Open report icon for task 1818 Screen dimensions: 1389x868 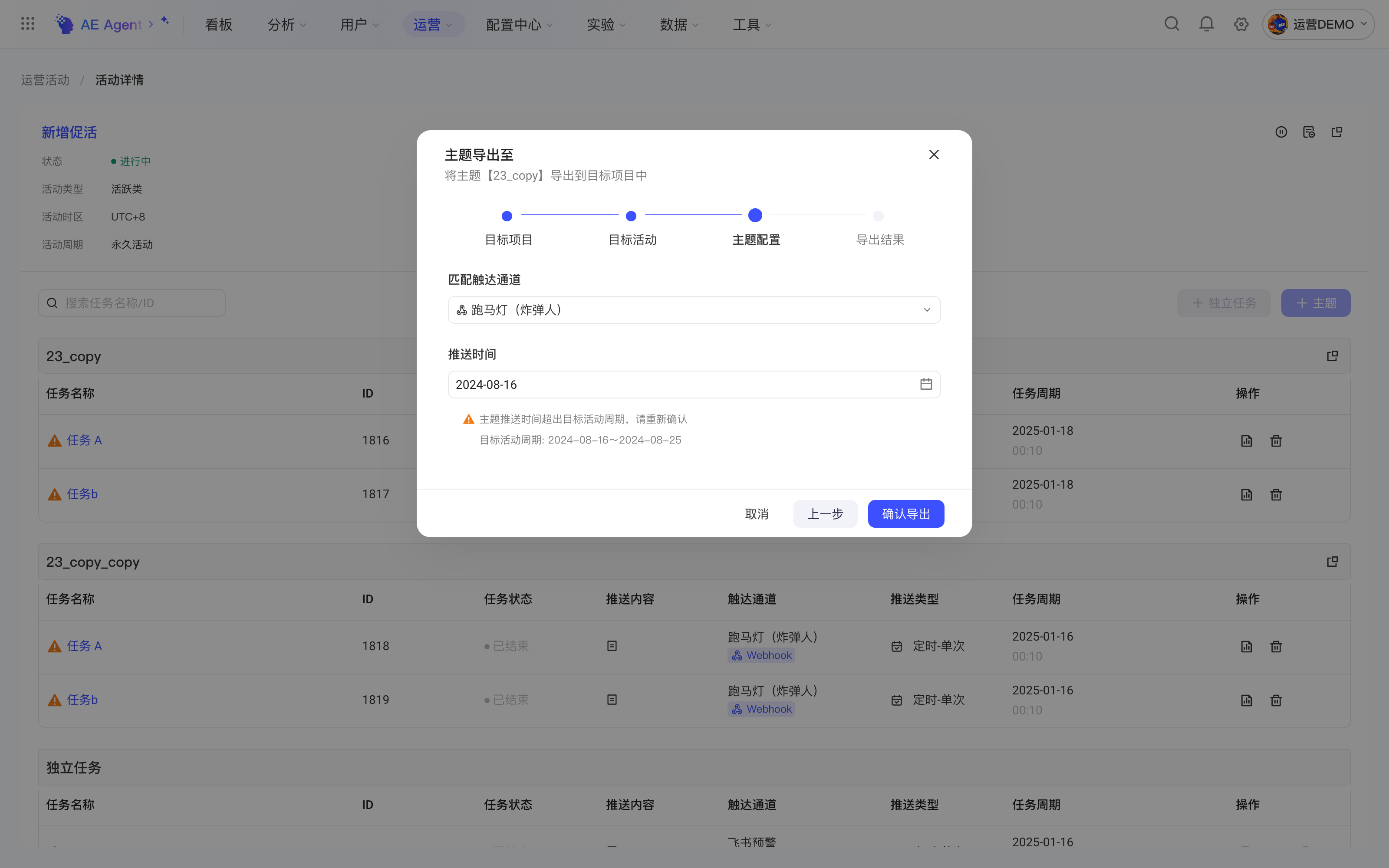coord(1246,646)
